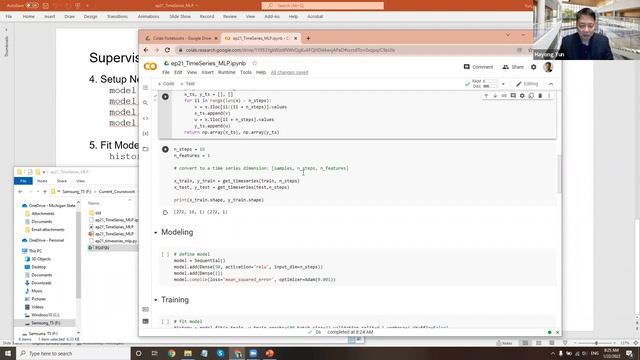Screen dimensions: 640x360
Task: Open the Editing mode dropdown
Action: (x=527, y=84)
